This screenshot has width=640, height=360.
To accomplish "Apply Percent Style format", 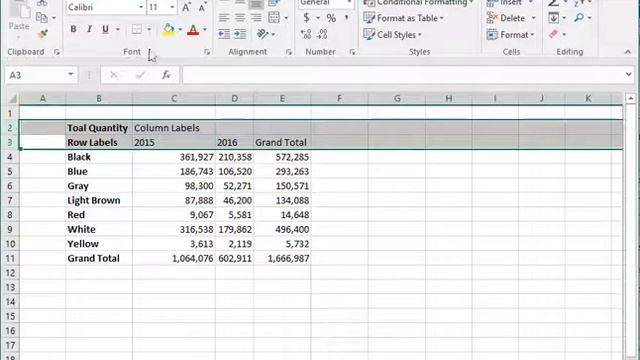I will pyautogui.click(x=331, y=18).
